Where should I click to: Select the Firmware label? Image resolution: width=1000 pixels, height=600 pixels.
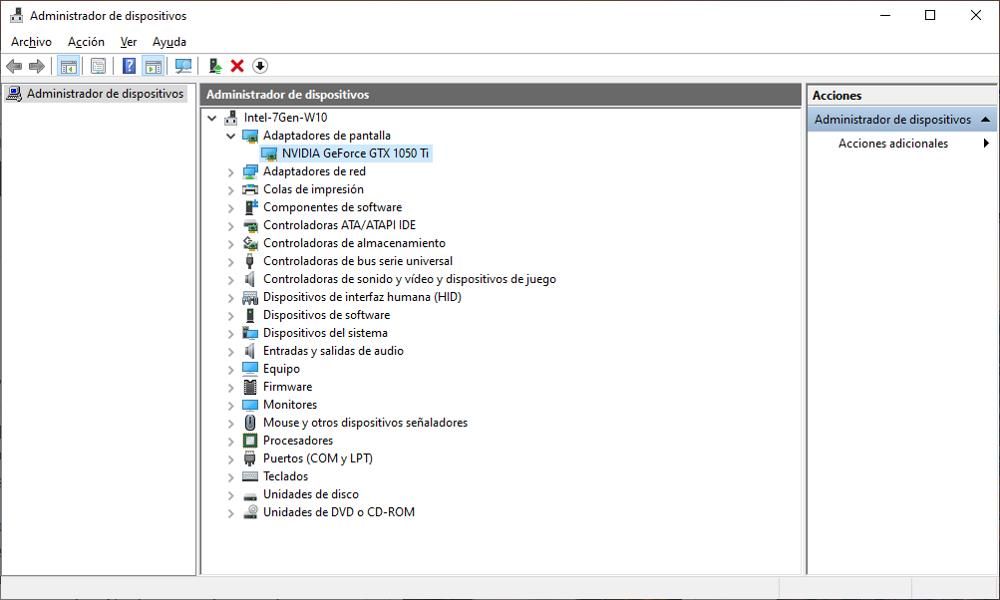(x=288, y=386)
